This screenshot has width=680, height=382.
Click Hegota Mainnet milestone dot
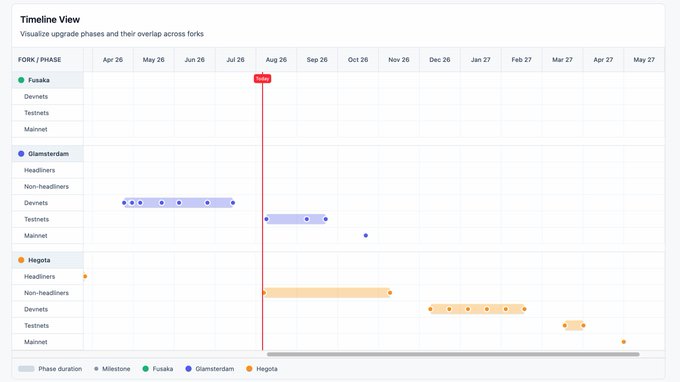coord(624,342)
